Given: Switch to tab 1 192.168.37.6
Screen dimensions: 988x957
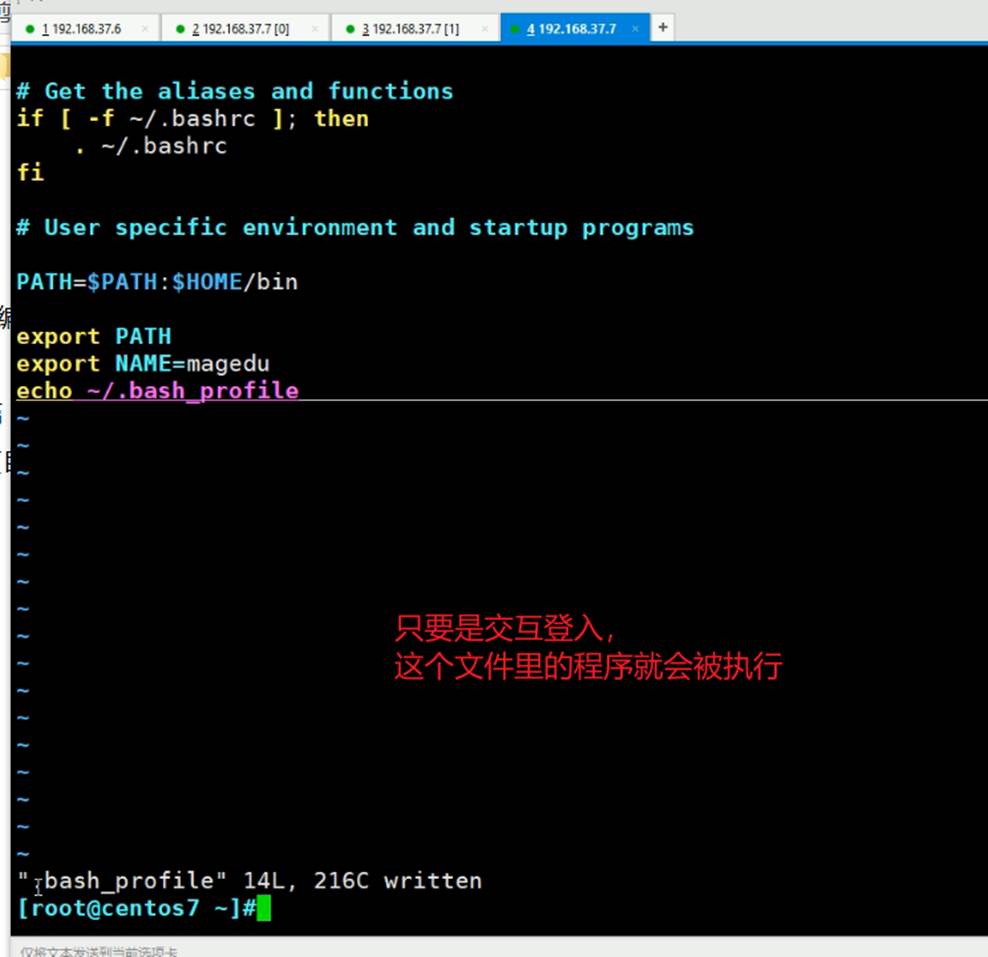Looking at the screenshot, I should 81,29.
